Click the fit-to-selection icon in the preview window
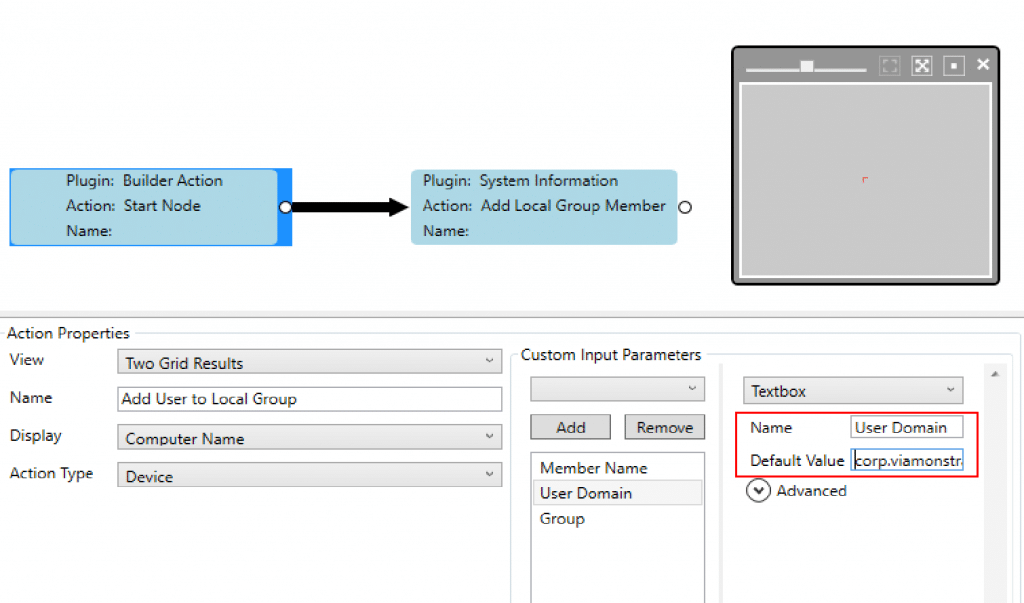 889,66
